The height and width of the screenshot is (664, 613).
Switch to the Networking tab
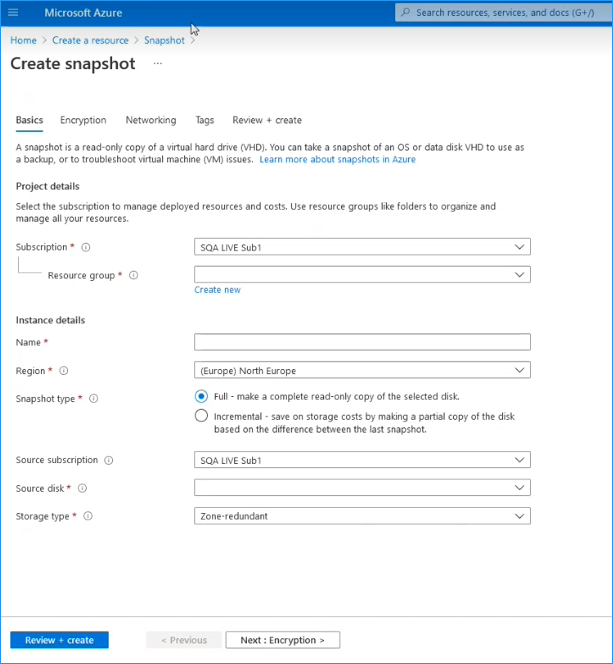(x=151, y=120)
